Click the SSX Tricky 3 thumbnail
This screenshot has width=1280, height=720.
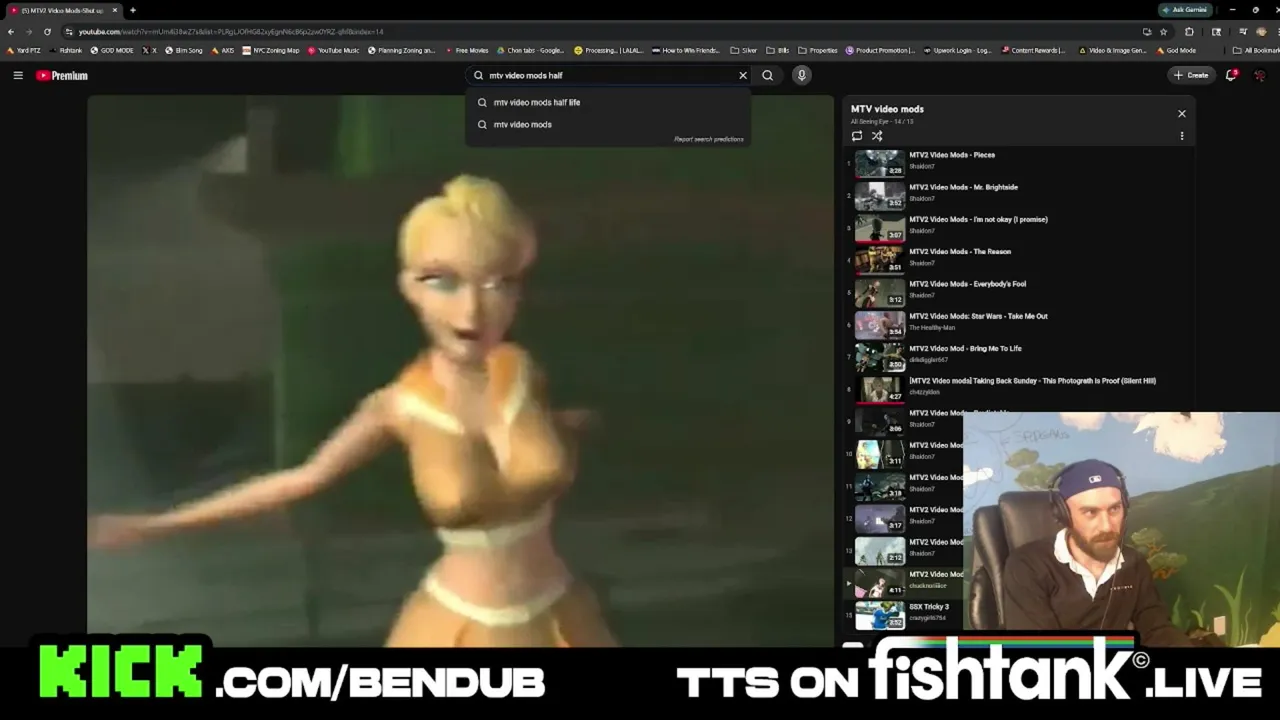point(880,614)
